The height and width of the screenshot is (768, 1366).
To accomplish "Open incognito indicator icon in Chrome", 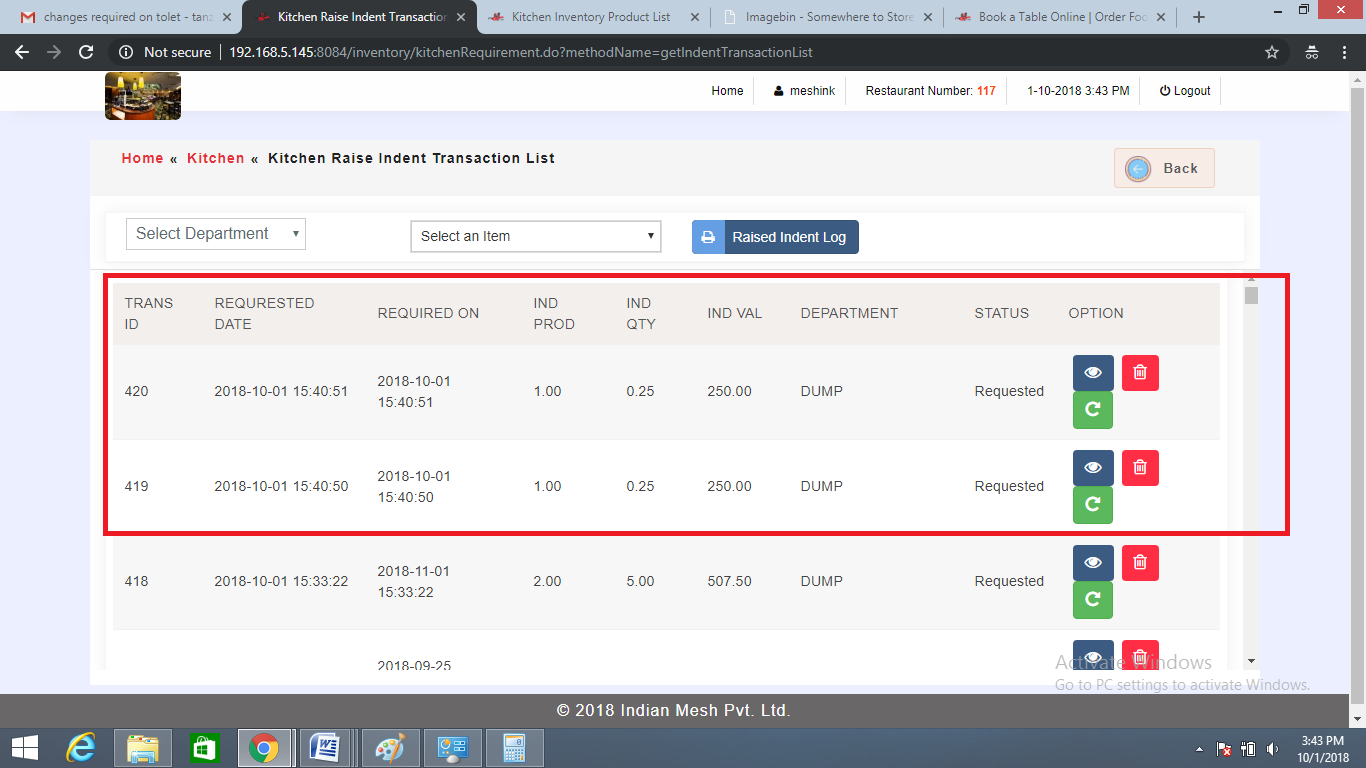I will 1311,52.
